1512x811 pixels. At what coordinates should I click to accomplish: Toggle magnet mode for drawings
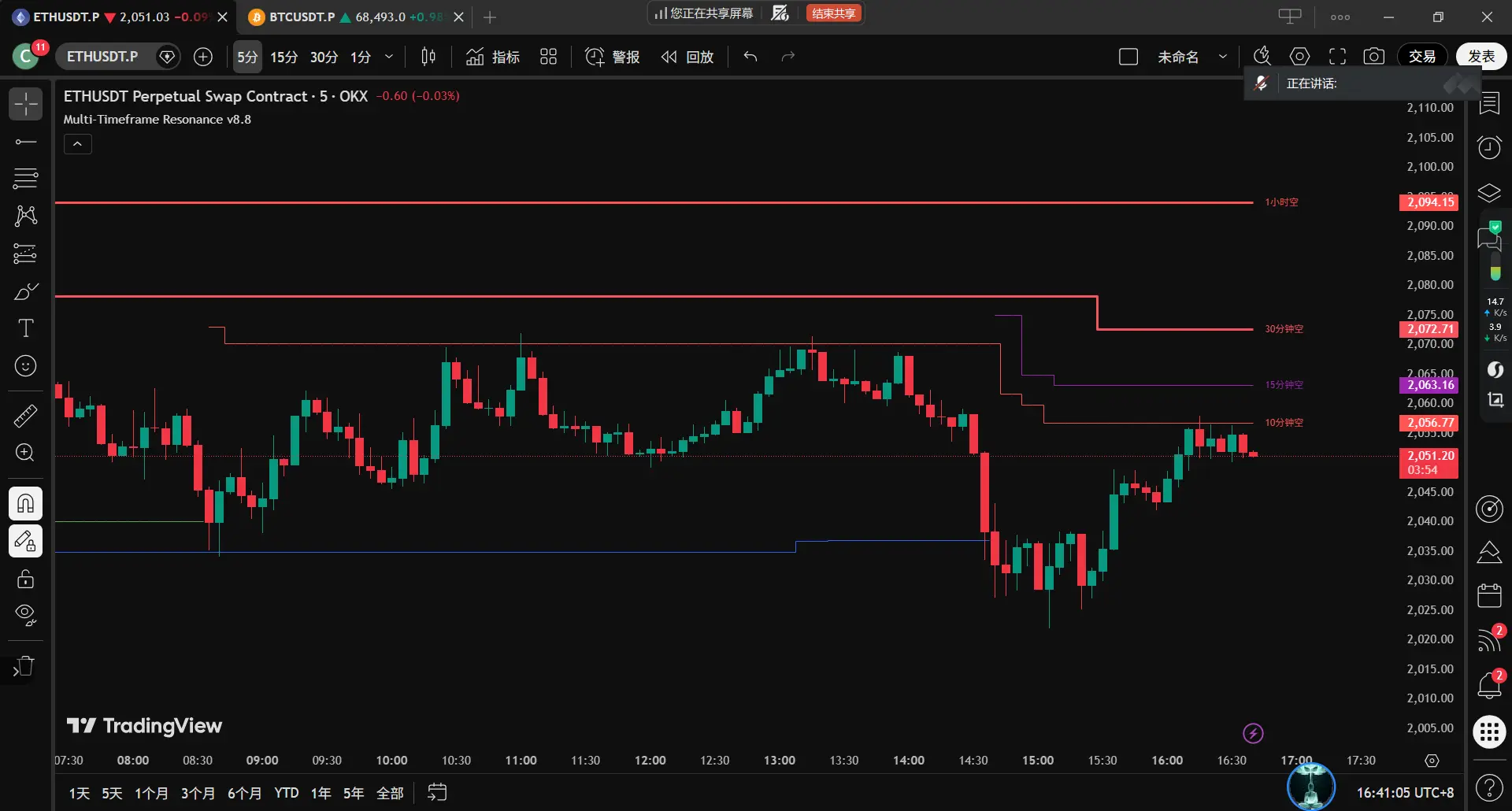25,503
